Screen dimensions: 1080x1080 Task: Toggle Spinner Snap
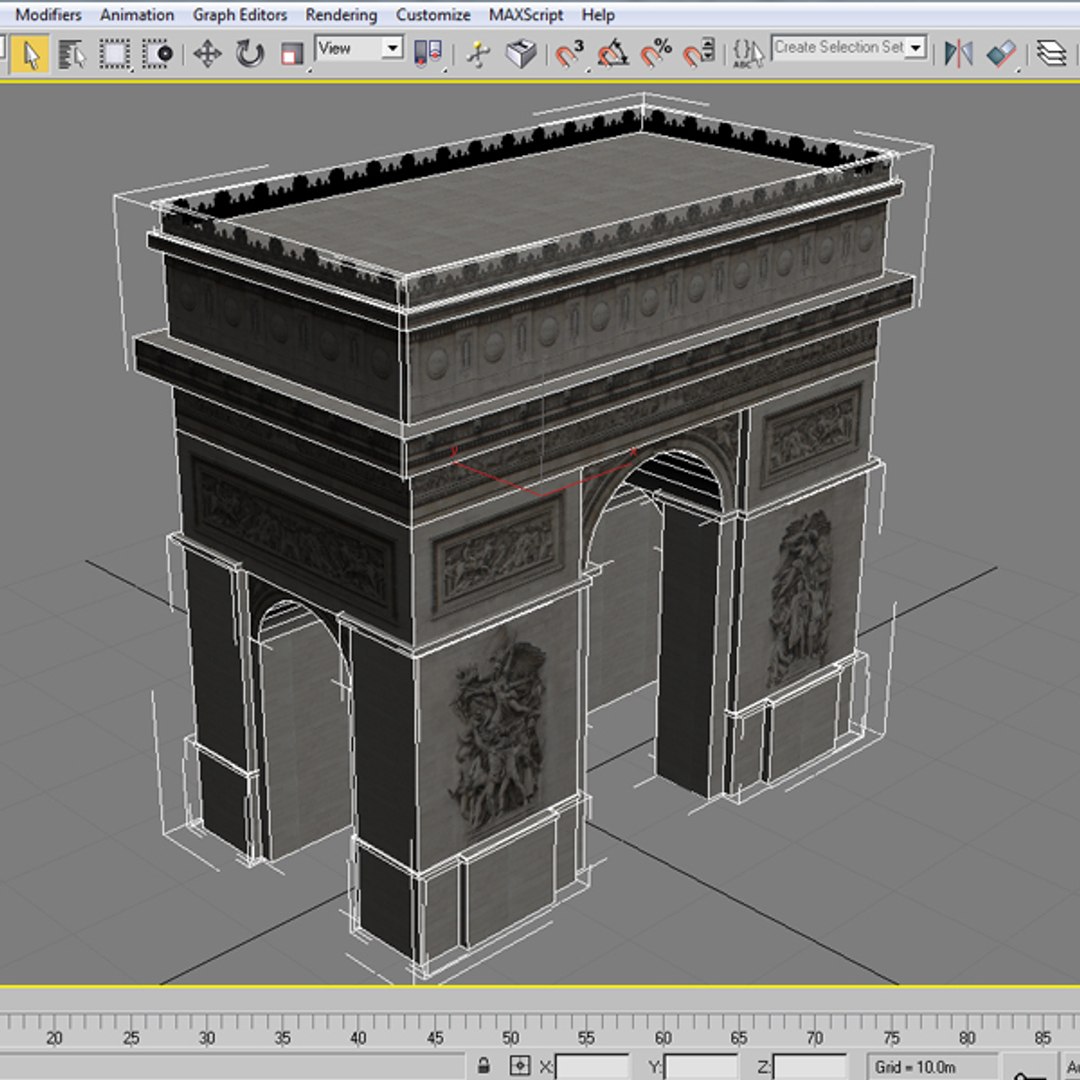point(698,54)
